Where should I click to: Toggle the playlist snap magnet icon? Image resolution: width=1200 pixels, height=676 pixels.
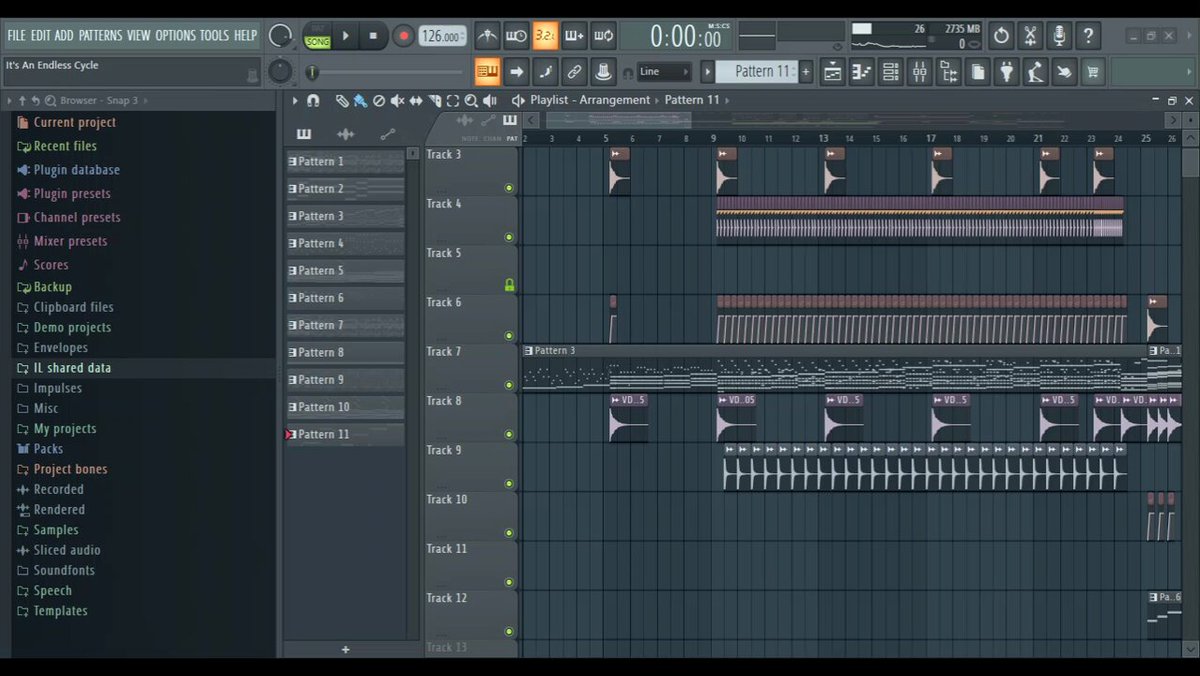click(x=313, y=101)
